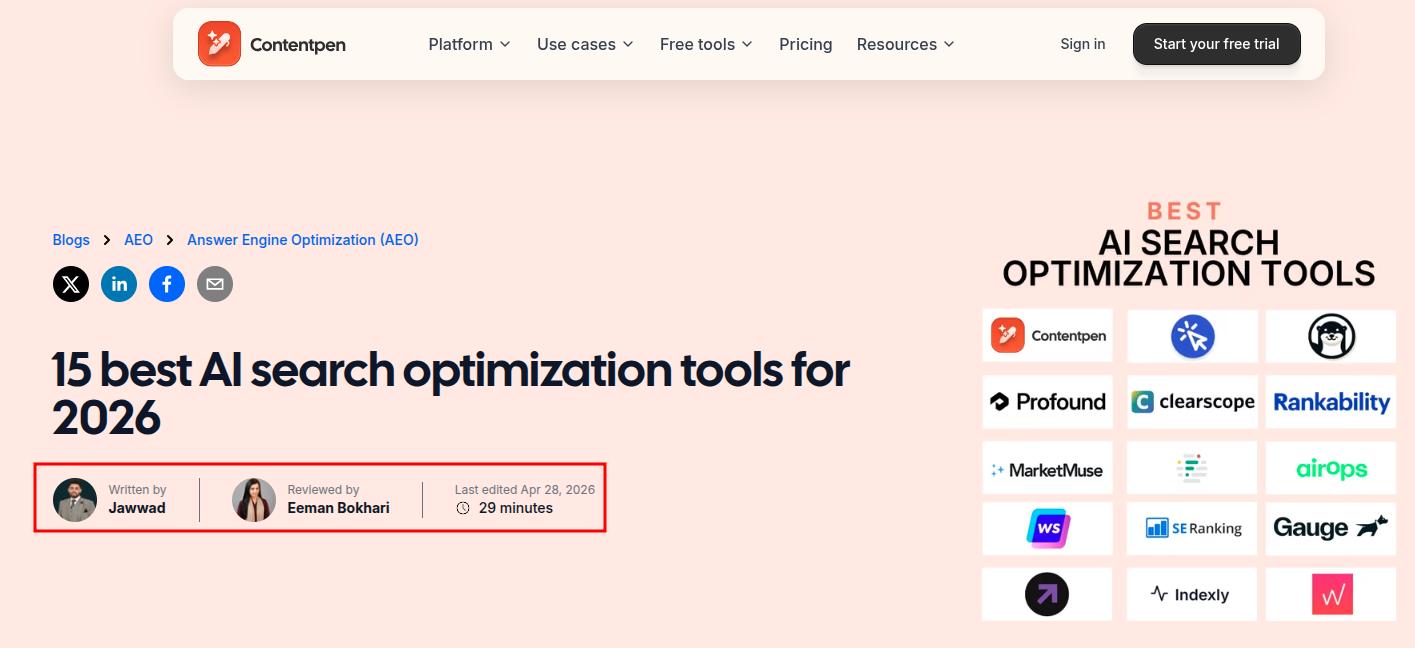Viewport: 1415px width, 648px height.
Task: Click the purple arrow circle logo tile
Action: click(x=1047, y=594)
